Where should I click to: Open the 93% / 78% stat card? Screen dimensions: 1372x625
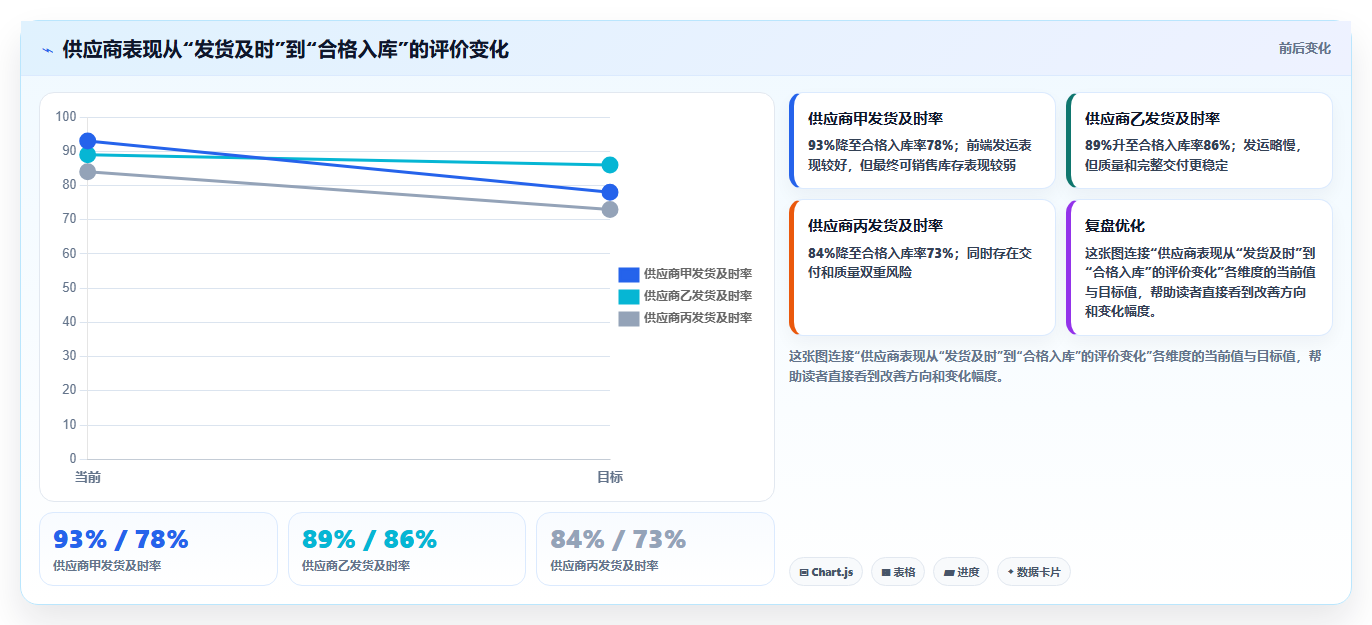(x=158, y=549)
